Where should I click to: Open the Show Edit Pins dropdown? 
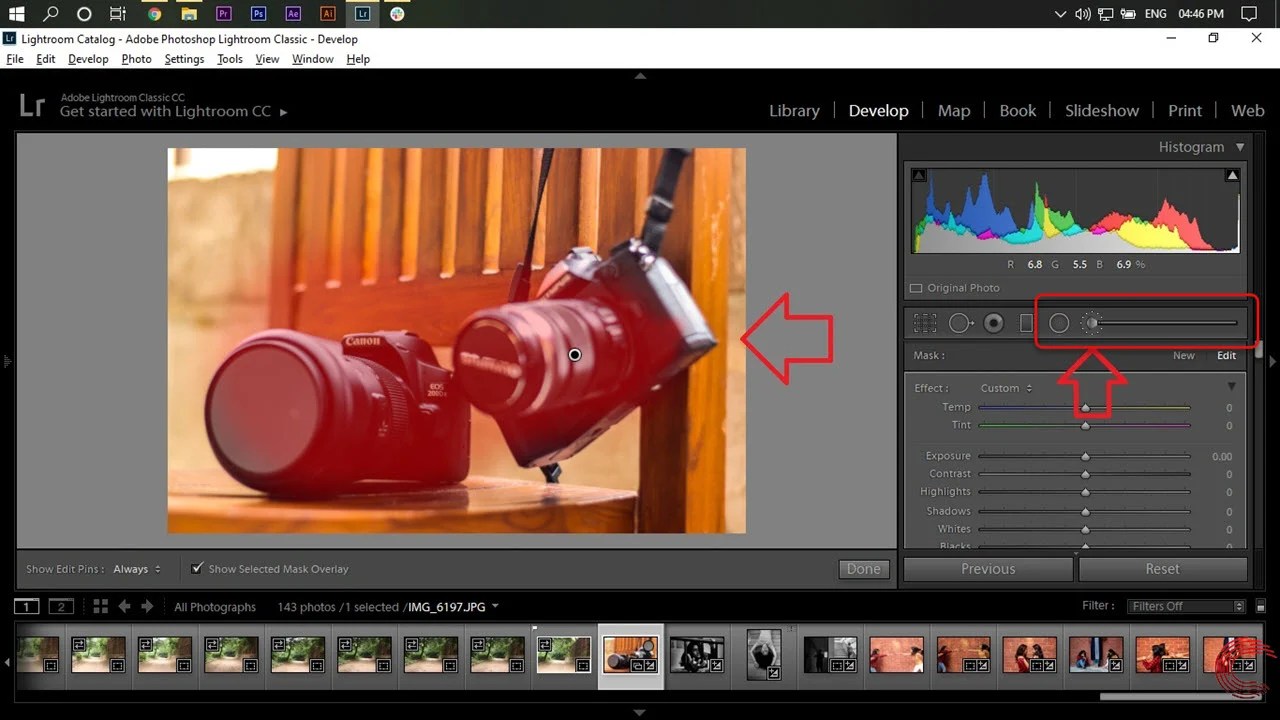[x=137, y=569]
